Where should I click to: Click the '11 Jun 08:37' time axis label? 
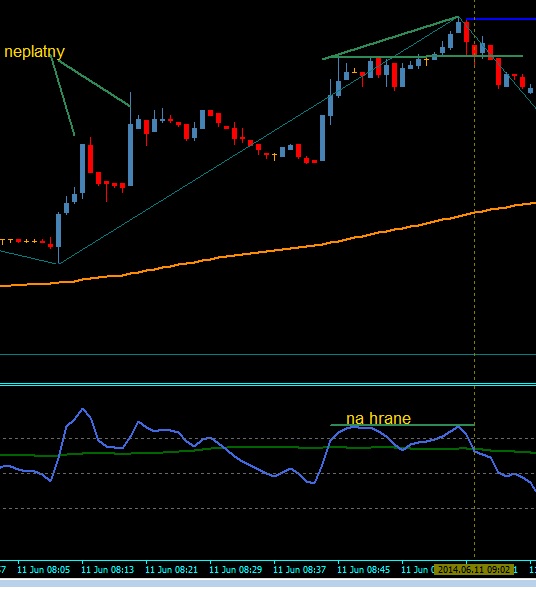click(299, 570)
